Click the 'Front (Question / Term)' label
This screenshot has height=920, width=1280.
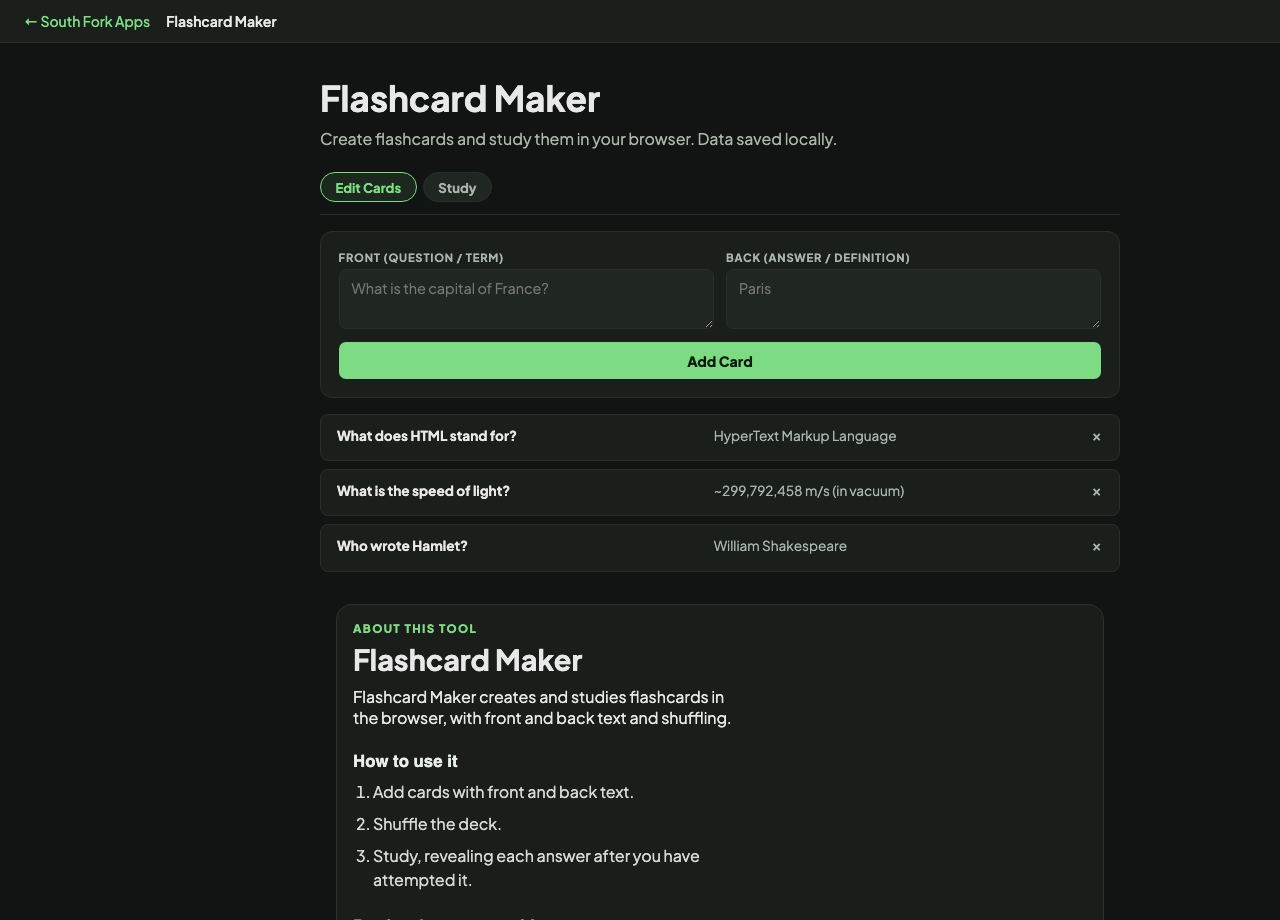click(x=421, y=258)
